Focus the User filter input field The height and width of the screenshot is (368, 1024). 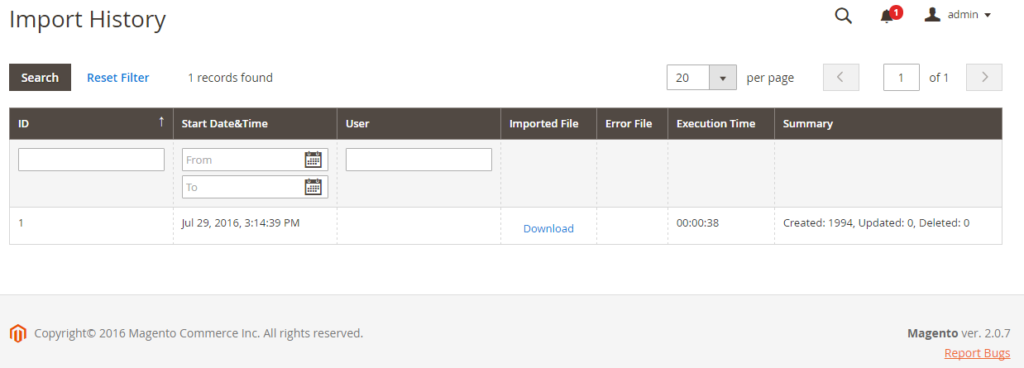[x=419, y=159]
